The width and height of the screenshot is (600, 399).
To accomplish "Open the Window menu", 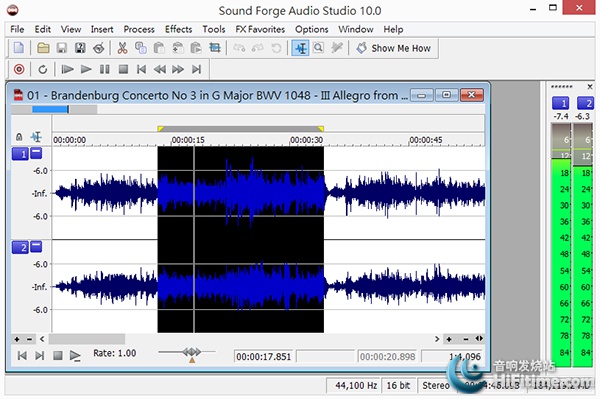I will point(355,29).
